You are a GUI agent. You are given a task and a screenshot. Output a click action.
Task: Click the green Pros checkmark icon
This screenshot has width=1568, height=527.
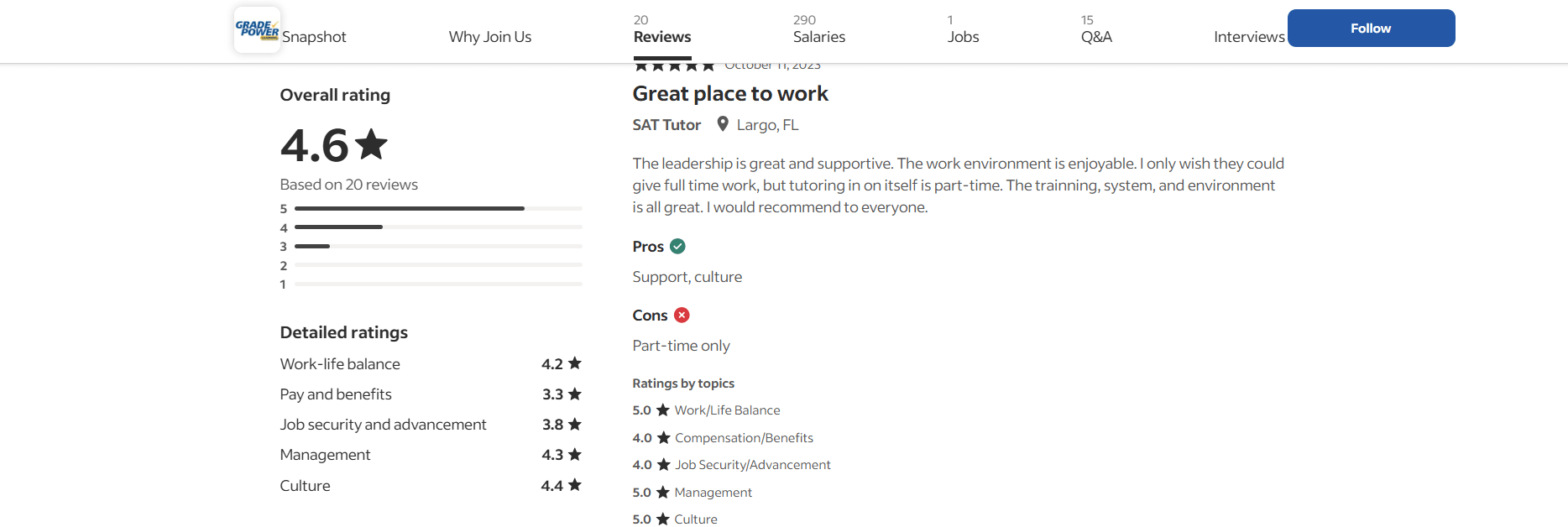click(x=678, y=246)
